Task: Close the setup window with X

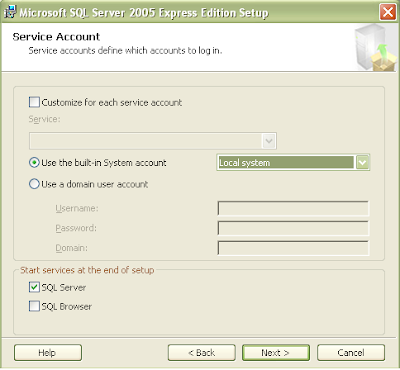Action: point(388,12)
